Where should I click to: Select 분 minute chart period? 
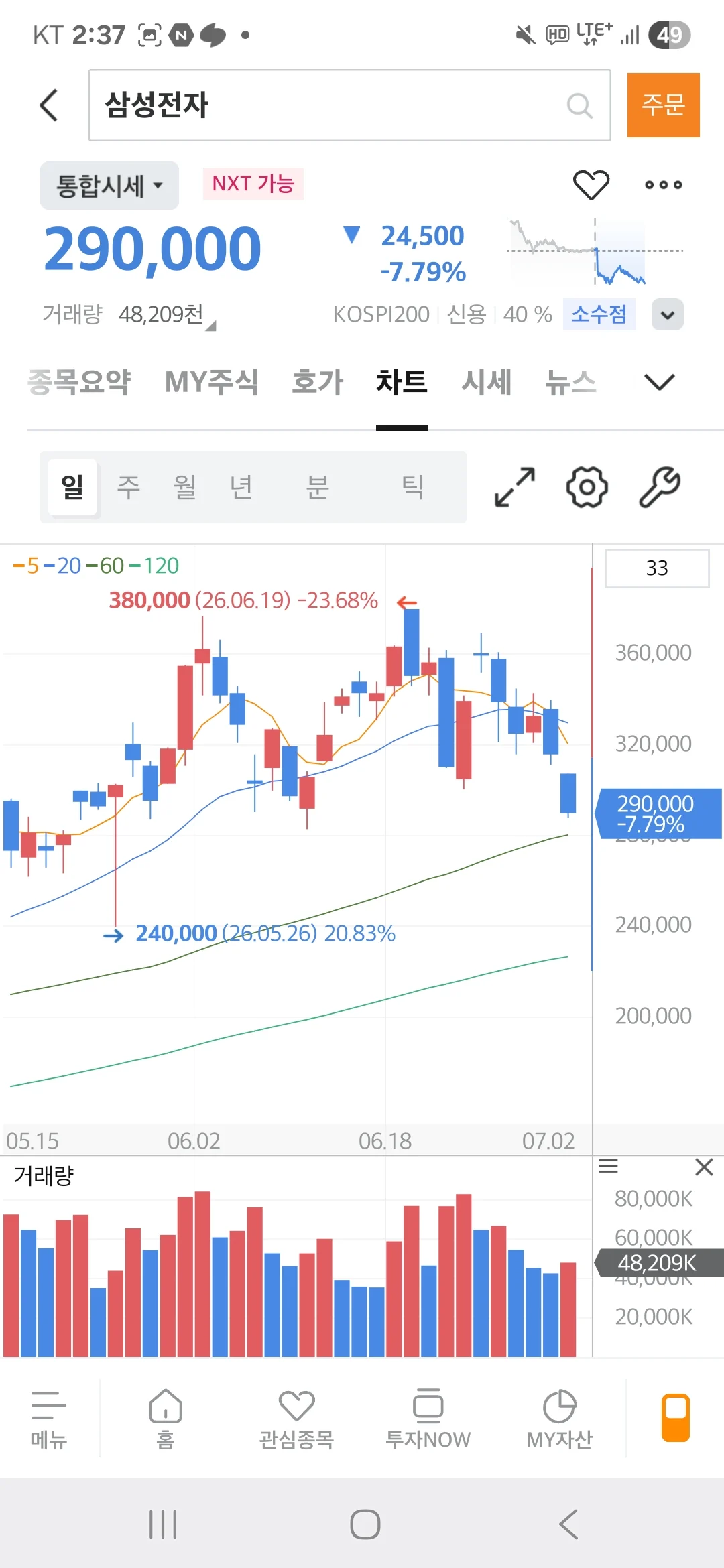pos(318,486)
